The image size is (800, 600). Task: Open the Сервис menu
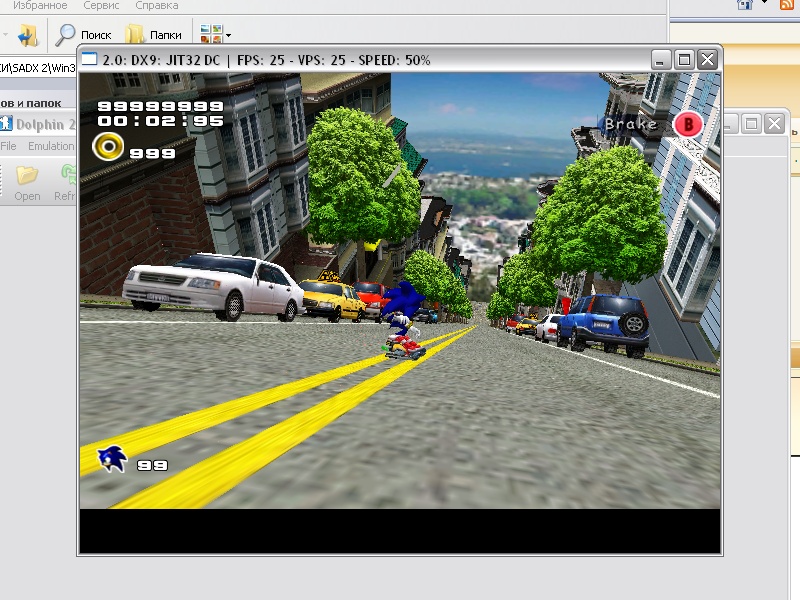click(101, 6)
